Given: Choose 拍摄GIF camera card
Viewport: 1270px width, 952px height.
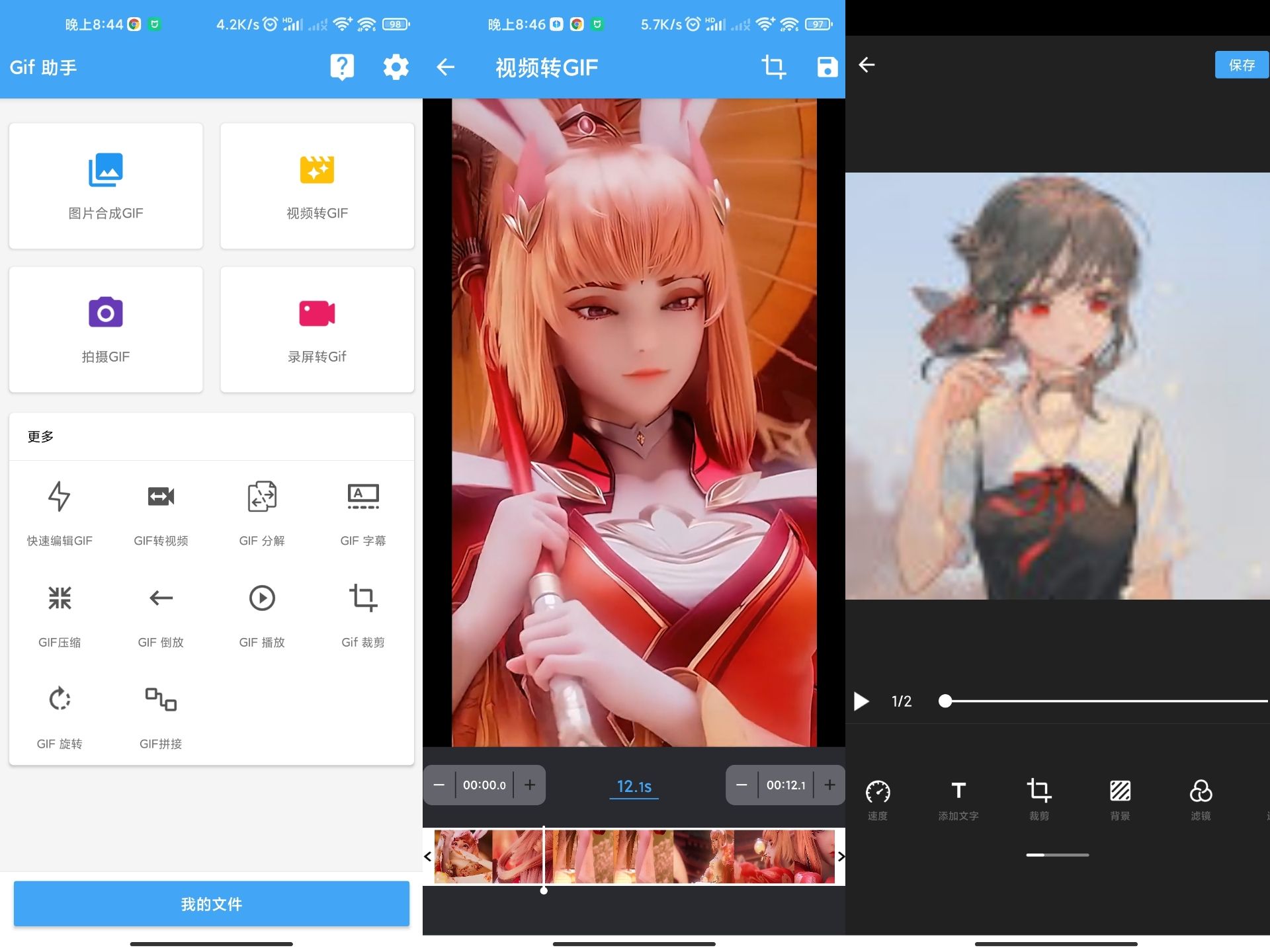Looking at the screenshot, I should coord(106,329).
